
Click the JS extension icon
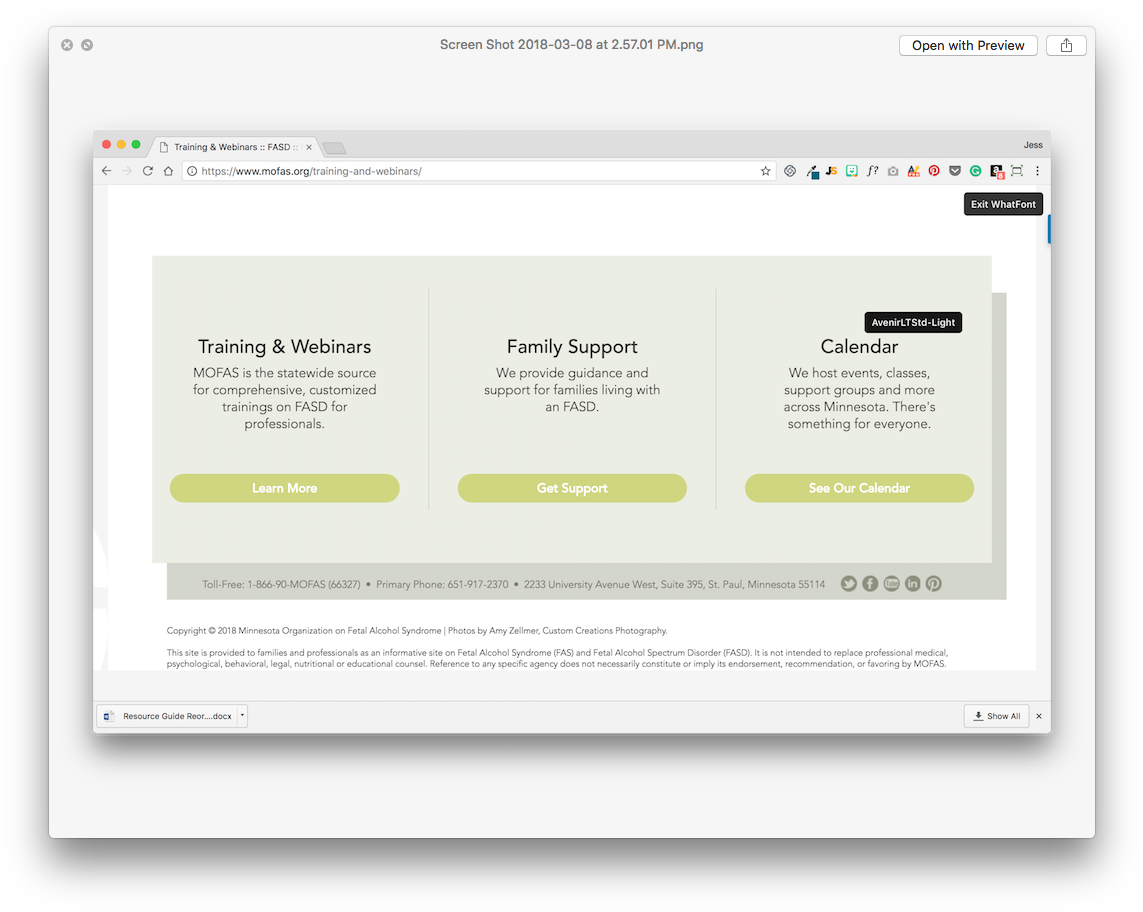pyautogui.click(x=831, y=171)
